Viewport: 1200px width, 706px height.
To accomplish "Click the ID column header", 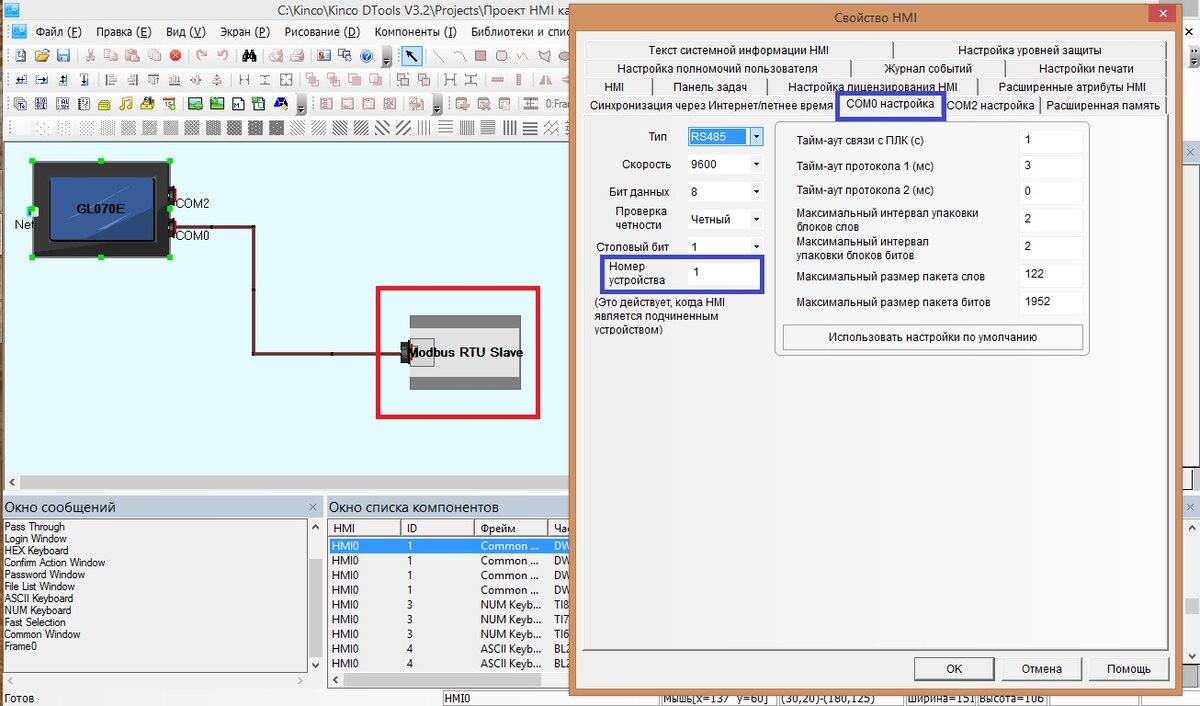I will tap(437, 528).
